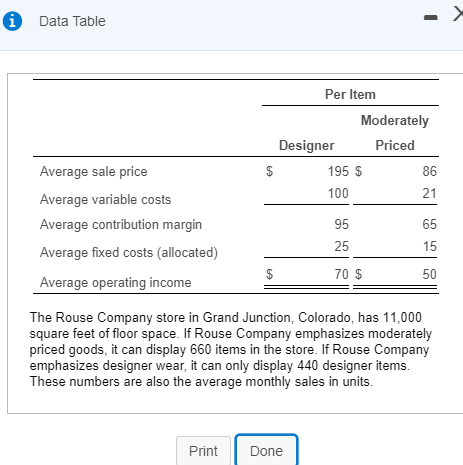
Task: Click the Moderately Priced contribution margin 65
Action: (429, 224)
